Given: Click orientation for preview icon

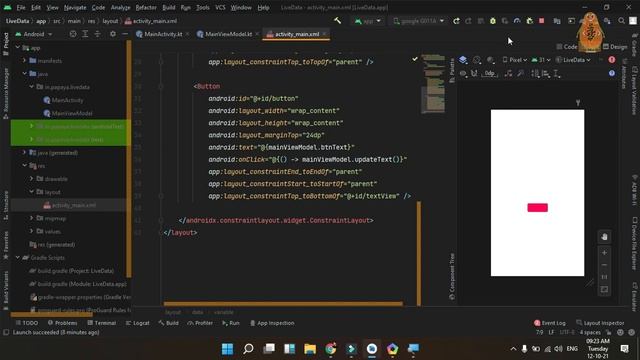Looking at the screenshot, I should [x=477, y=60].
